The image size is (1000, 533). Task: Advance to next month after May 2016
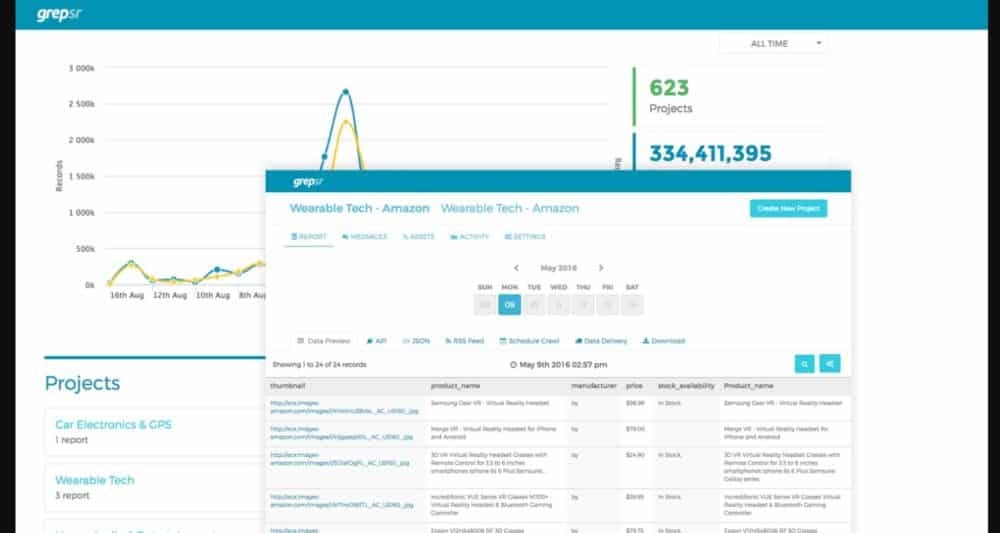601,268
